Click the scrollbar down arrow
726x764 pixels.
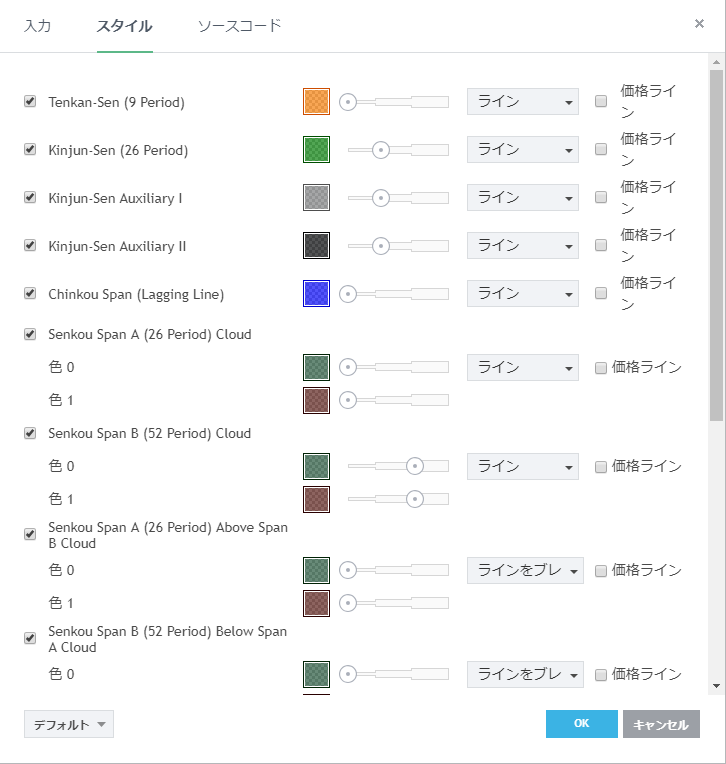715,686
